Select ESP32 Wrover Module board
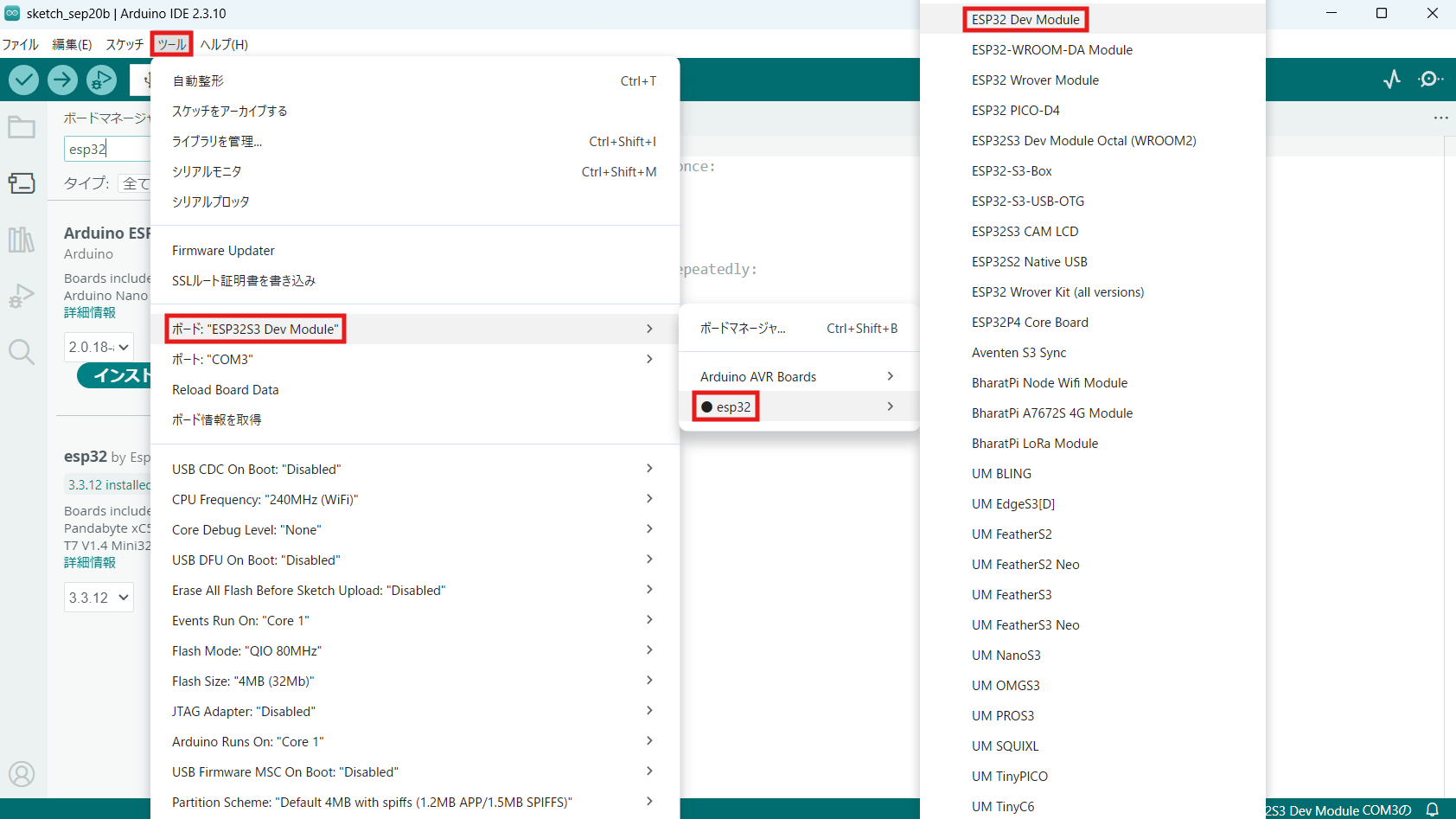 coord(1093,80)
